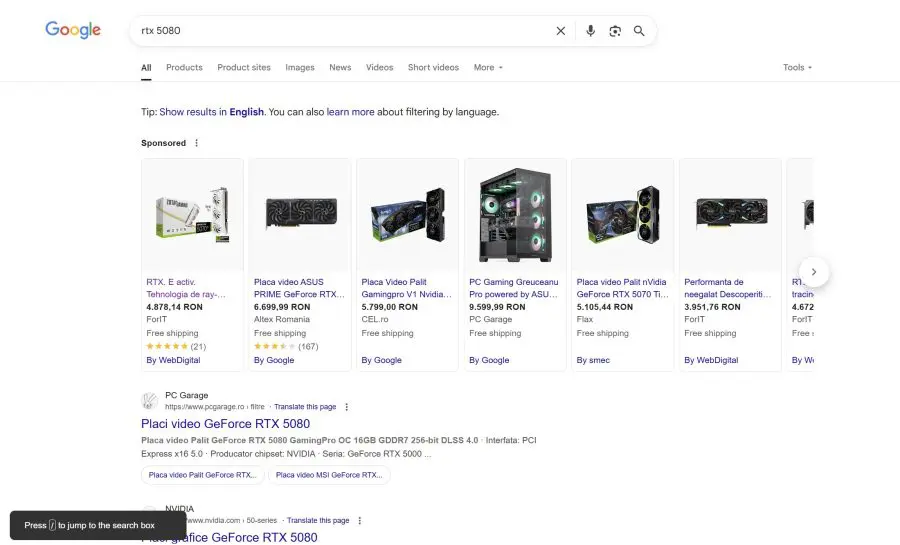Screen dimensions: 900x545
Task: Open PC Garage result three-dot options
Action: 346,407
